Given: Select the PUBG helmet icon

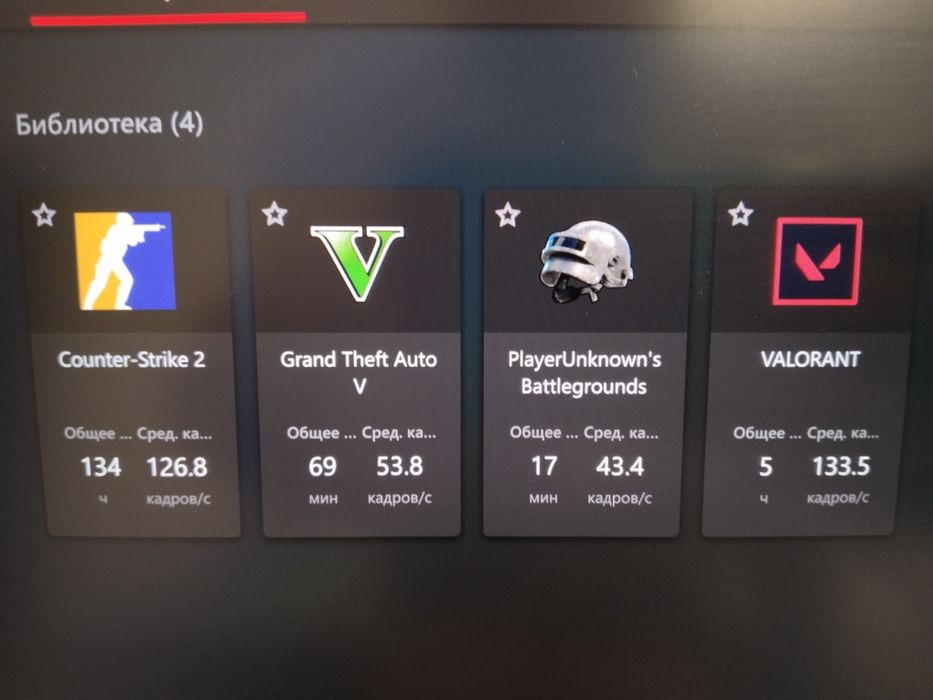Looking at the screenshot, I should point(587,262).
